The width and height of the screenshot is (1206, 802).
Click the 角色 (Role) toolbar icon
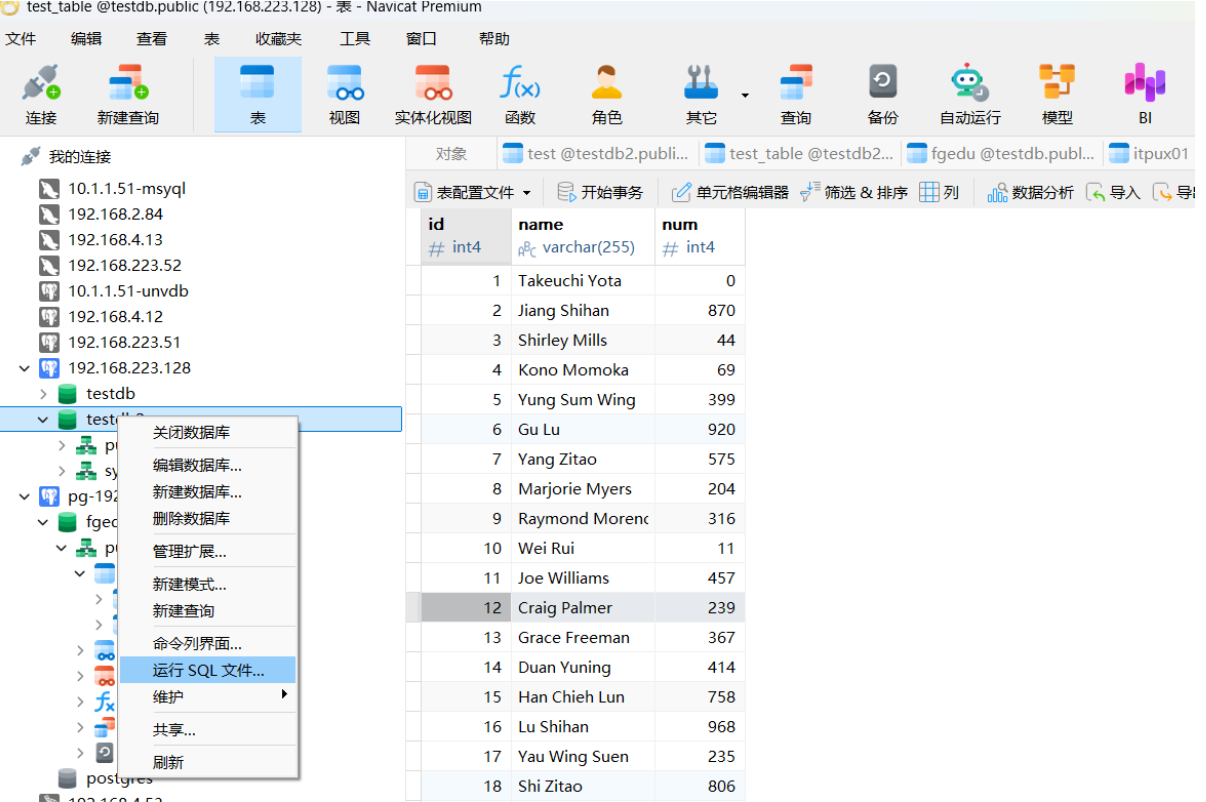[606, 94]
